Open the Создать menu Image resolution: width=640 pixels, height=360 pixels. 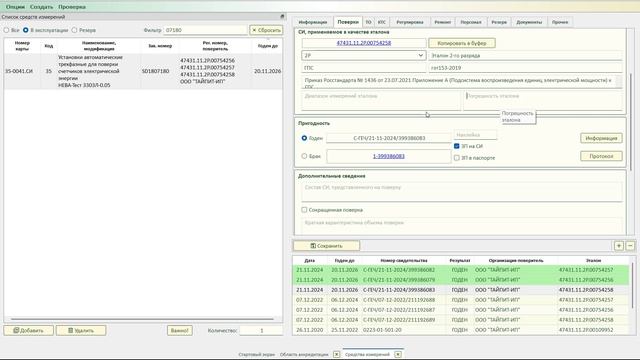click(x=41, y=7)
